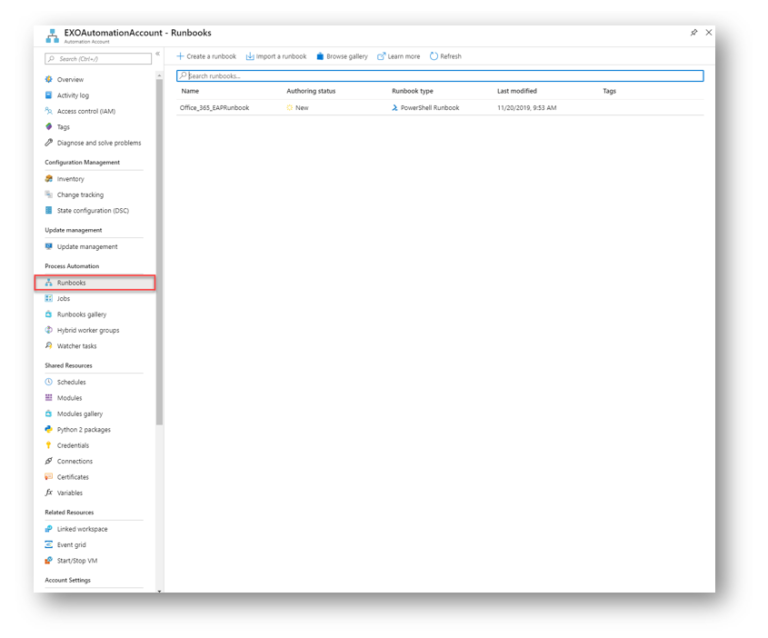
Task: Pin the blade using the pin icon
Action: point(694,32)
